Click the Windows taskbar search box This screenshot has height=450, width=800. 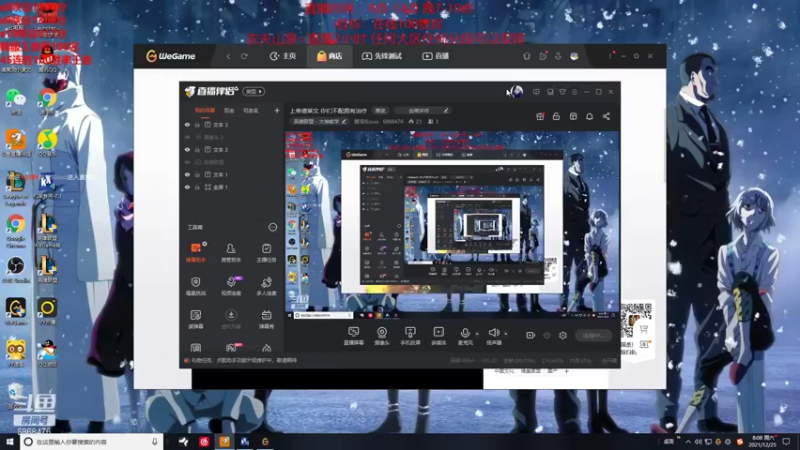tap(91, 441)
